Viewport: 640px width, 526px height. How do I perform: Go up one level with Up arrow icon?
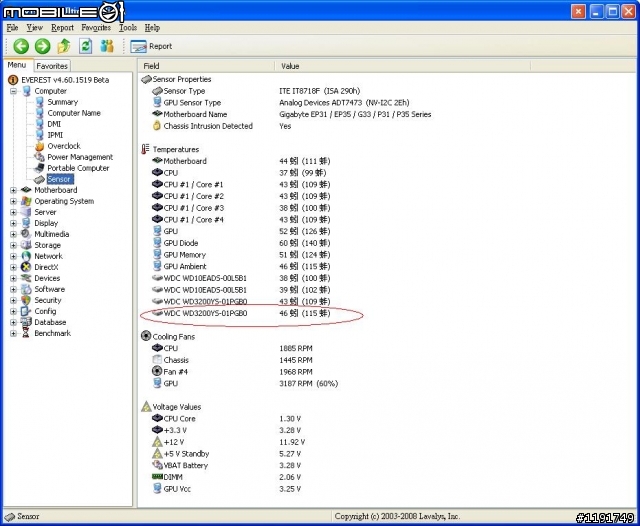tap(64, 46)
